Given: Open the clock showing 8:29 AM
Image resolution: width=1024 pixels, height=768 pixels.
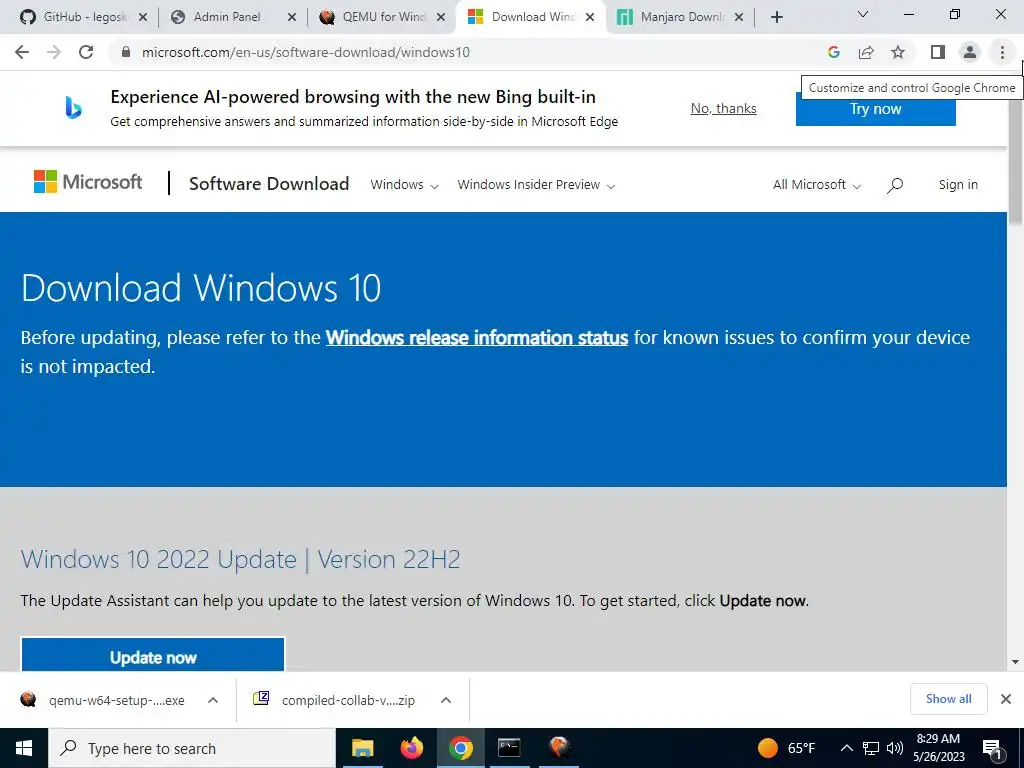Looking at the screenshot, I should pos(938,748).
